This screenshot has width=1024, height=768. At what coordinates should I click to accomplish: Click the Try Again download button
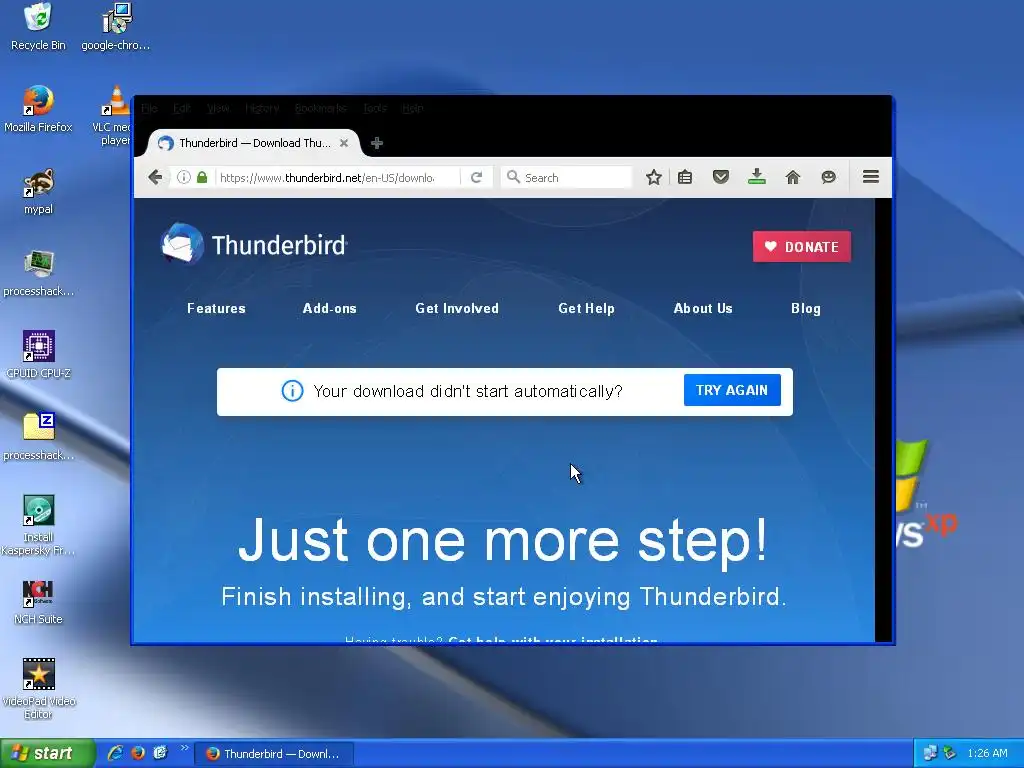732,390
